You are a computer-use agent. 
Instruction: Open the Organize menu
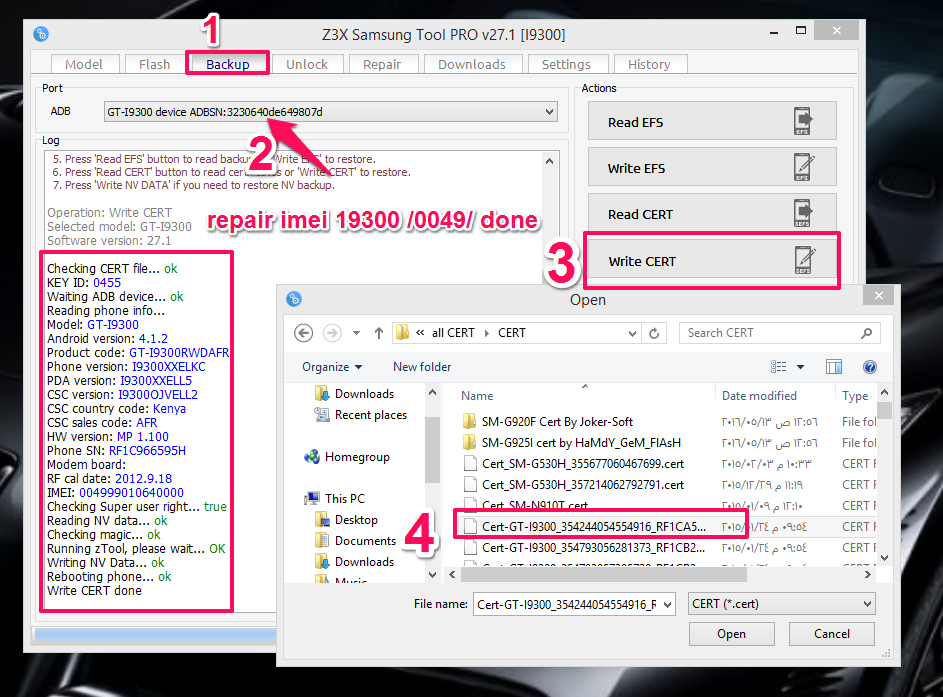tap(332, 367)
